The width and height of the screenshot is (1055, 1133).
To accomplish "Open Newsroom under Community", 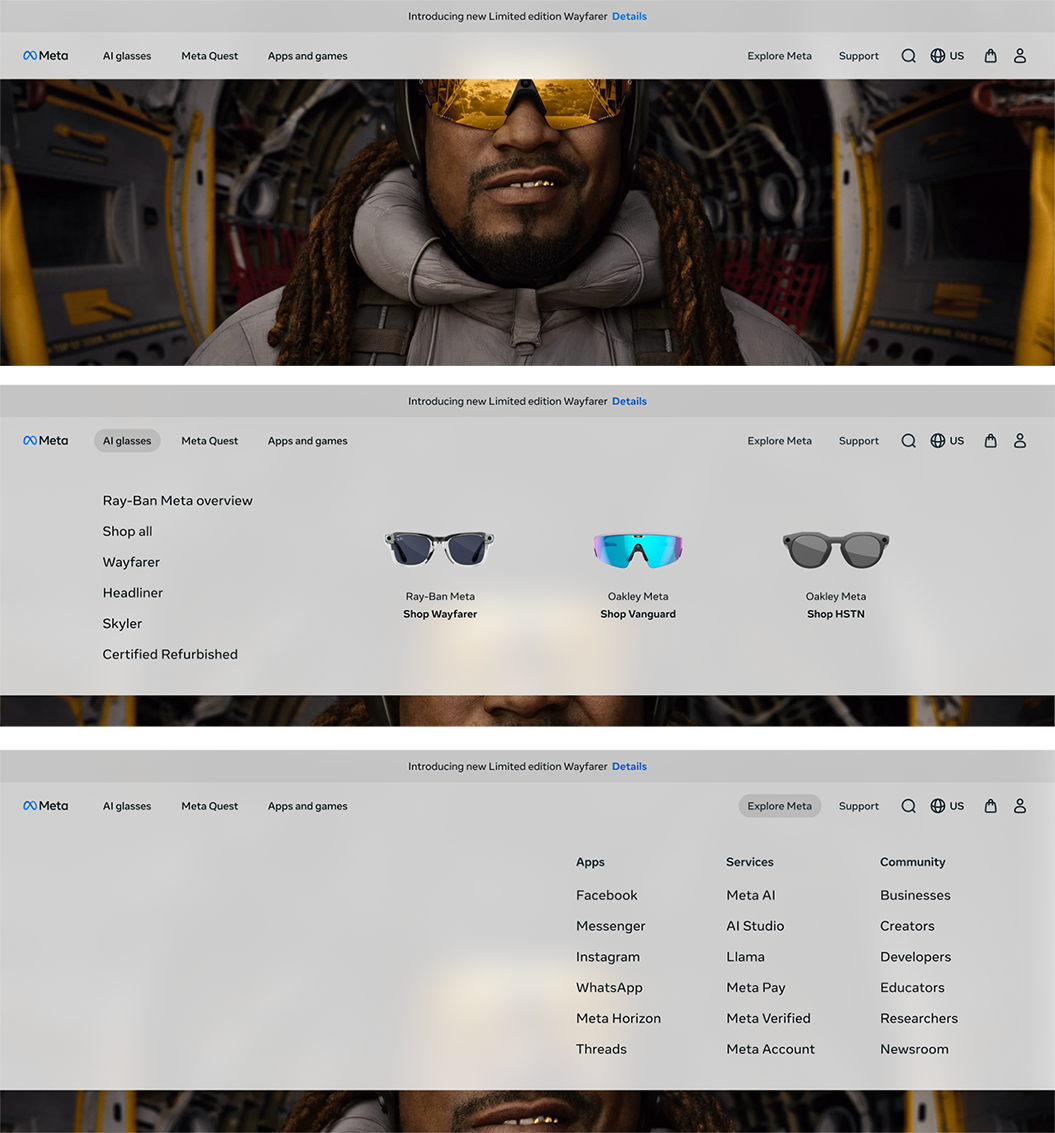I will (x=914, y=1049).
